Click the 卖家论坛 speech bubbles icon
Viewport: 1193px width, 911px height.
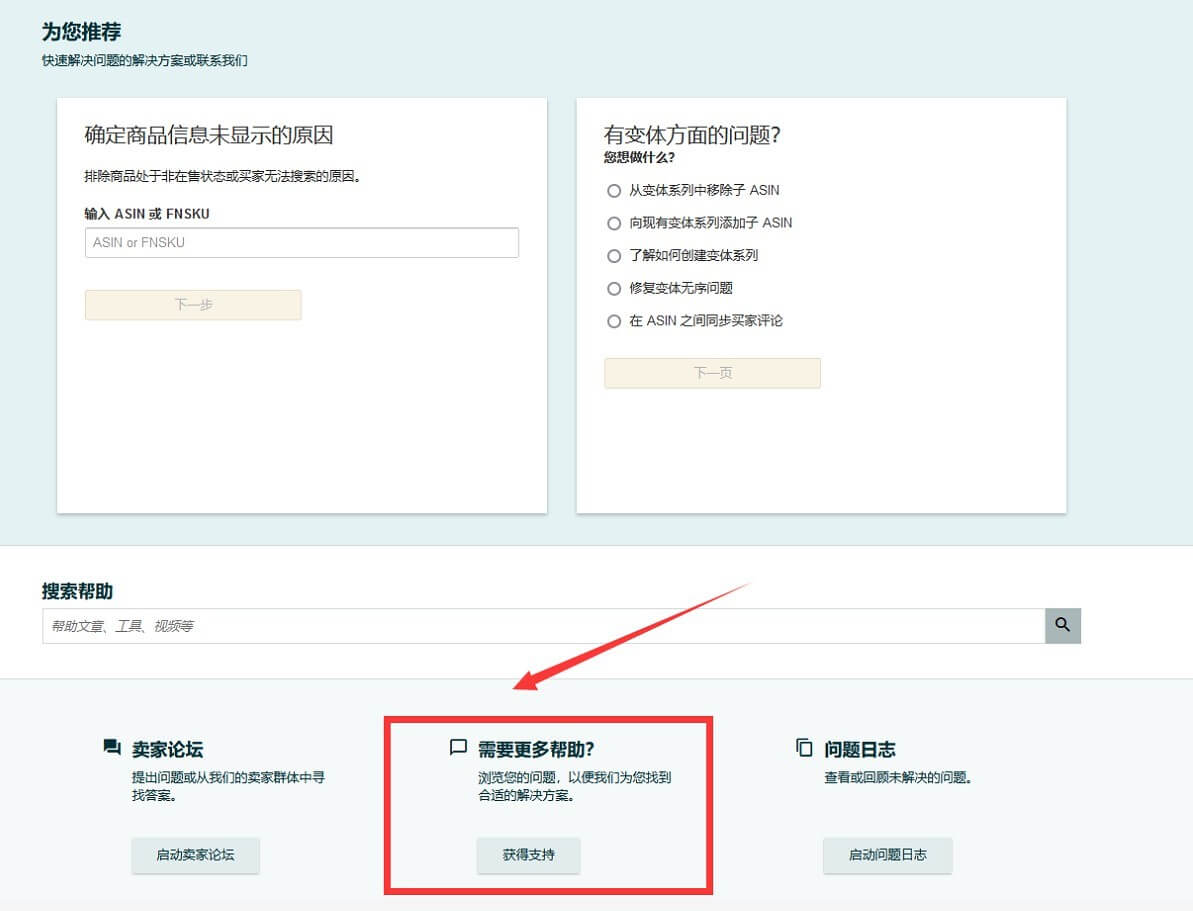tap(112, 747)
